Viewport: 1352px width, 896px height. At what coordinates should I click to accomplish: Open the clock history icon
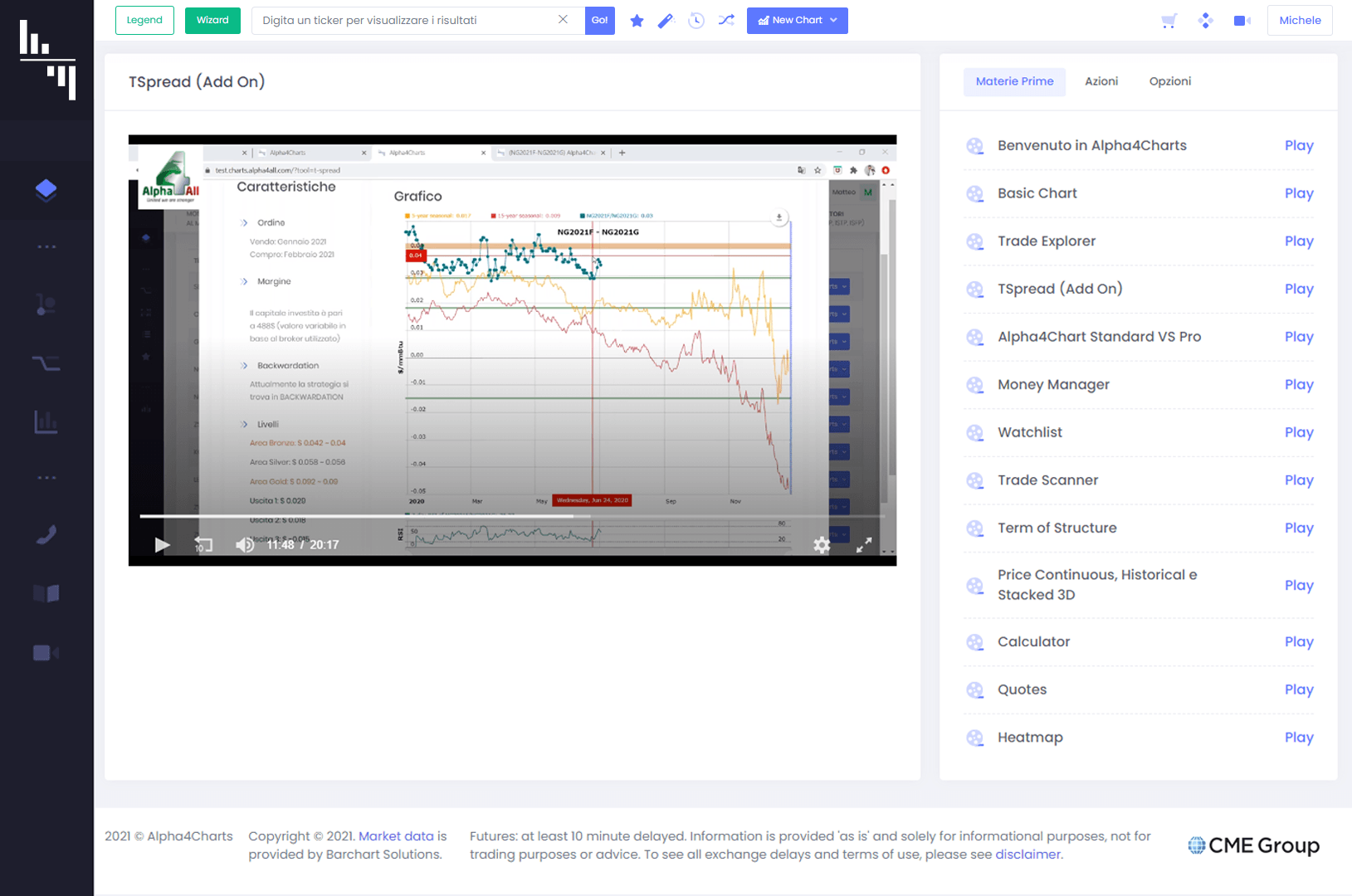696,21
